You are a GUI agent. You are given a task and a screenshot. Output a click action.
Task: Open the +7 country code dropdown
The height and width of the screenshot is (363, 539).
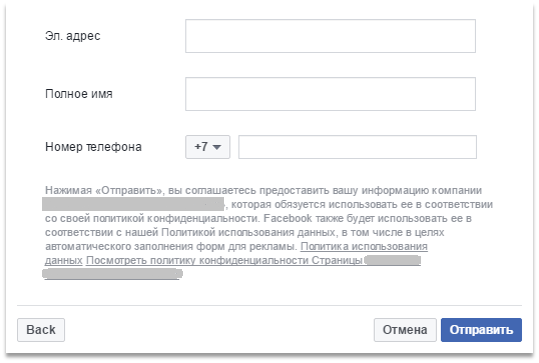208,147
